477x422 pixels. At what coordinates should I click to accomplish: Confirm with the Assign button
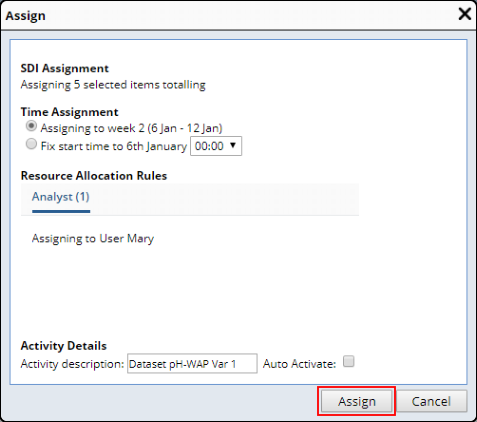pos(356,401)
